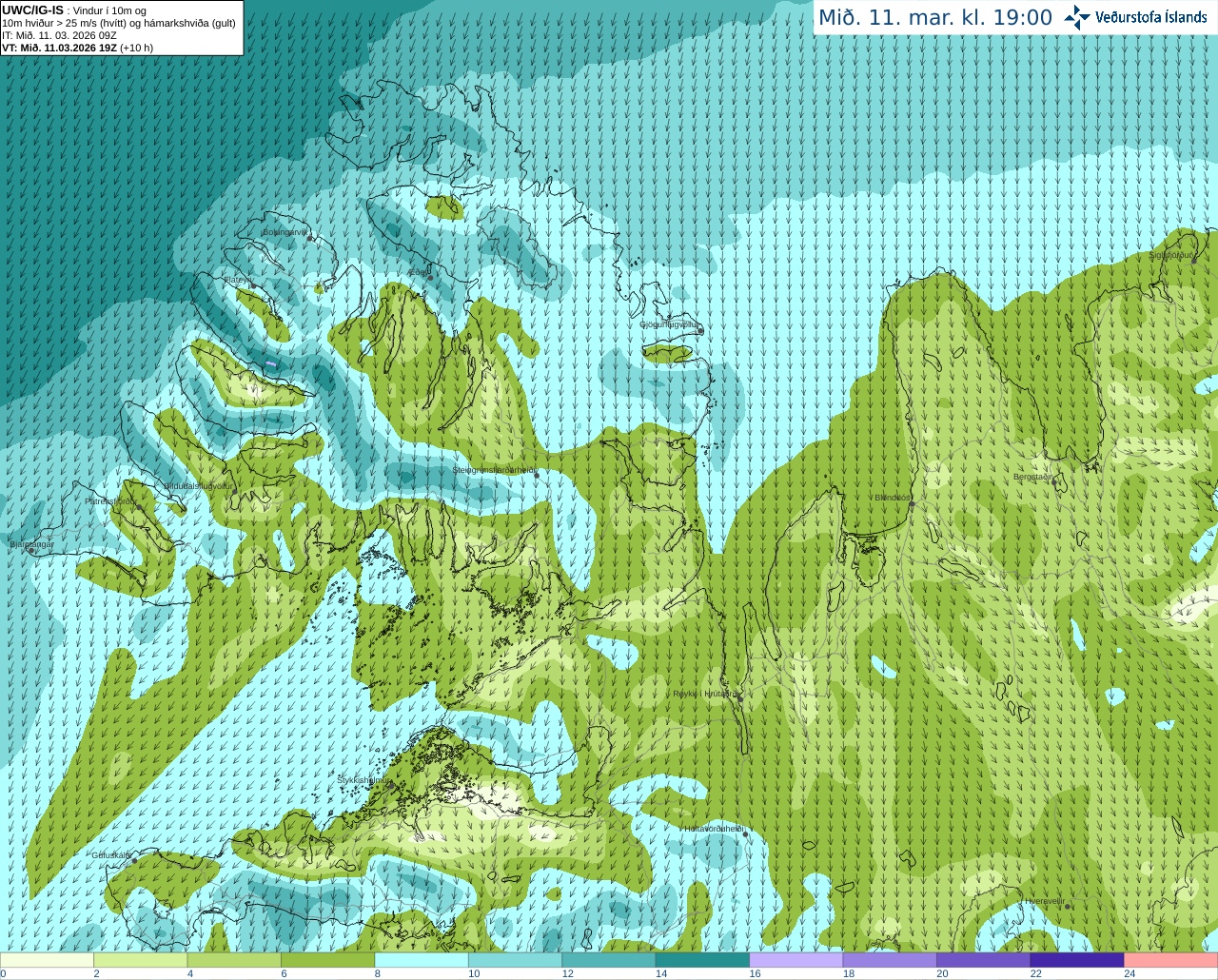1218x980 pixels.
Task: Select the Patreksfjörður station marker
Action: [x=139, y=507]
